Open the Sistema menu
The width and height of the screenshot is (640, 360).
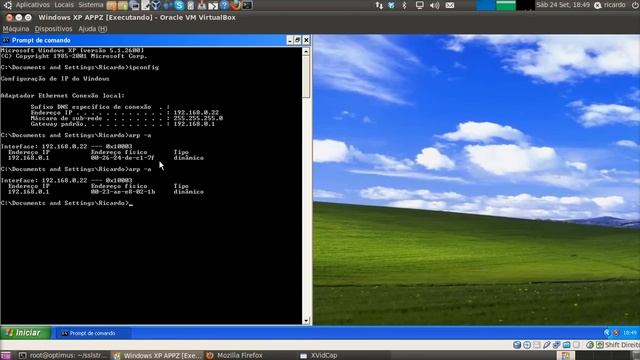91,5
